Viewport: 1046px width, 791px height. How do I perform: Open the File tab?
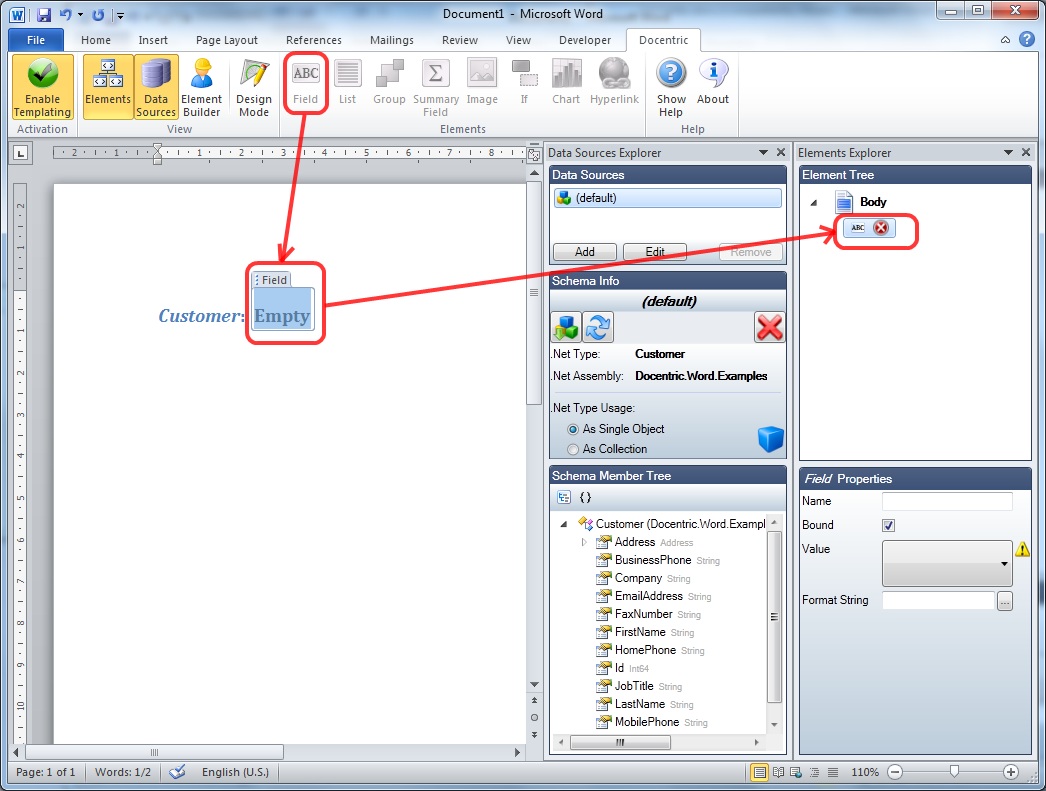[x=36, y=40]
